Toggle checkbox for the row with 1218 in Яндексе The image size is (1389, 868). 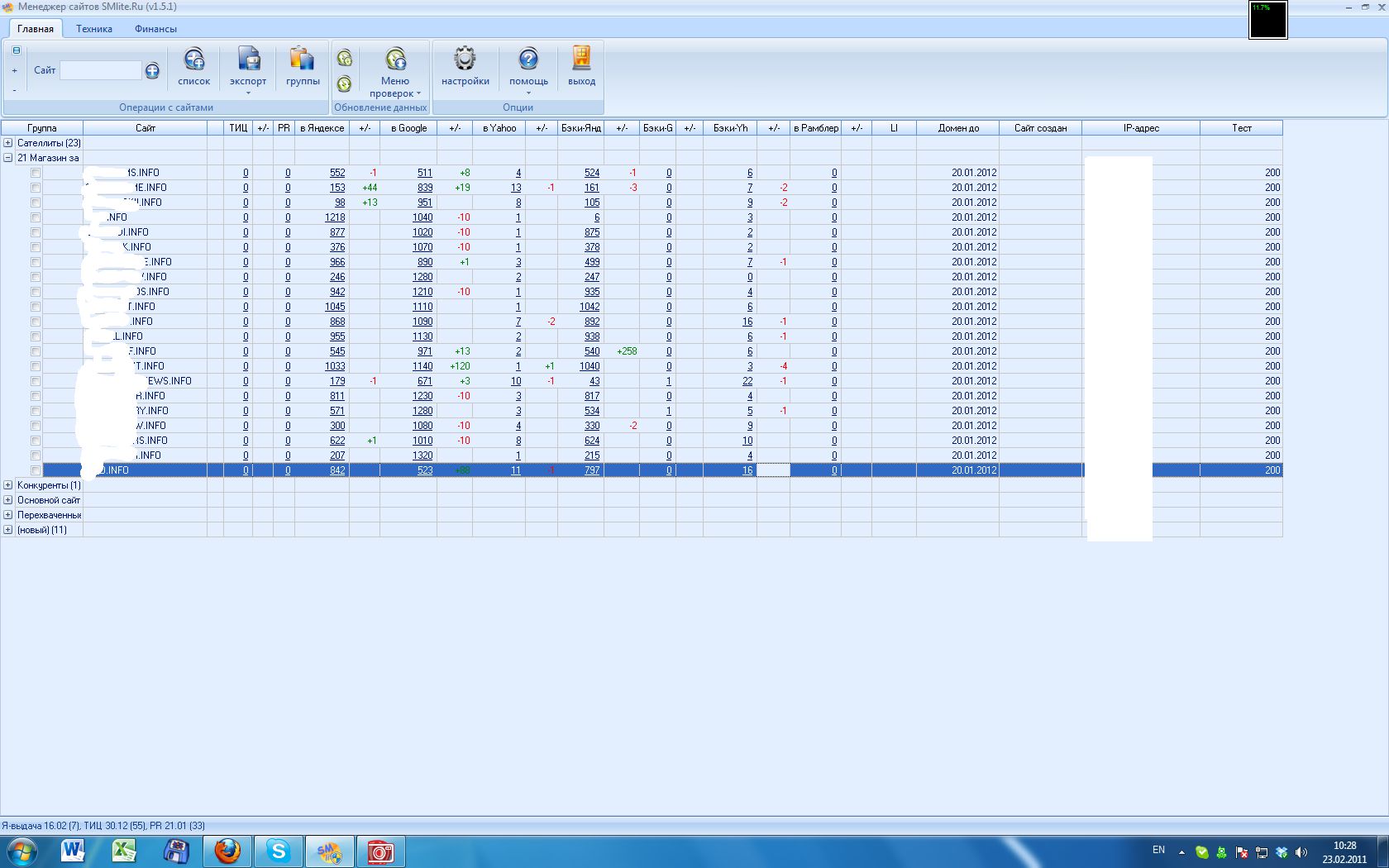36,217
